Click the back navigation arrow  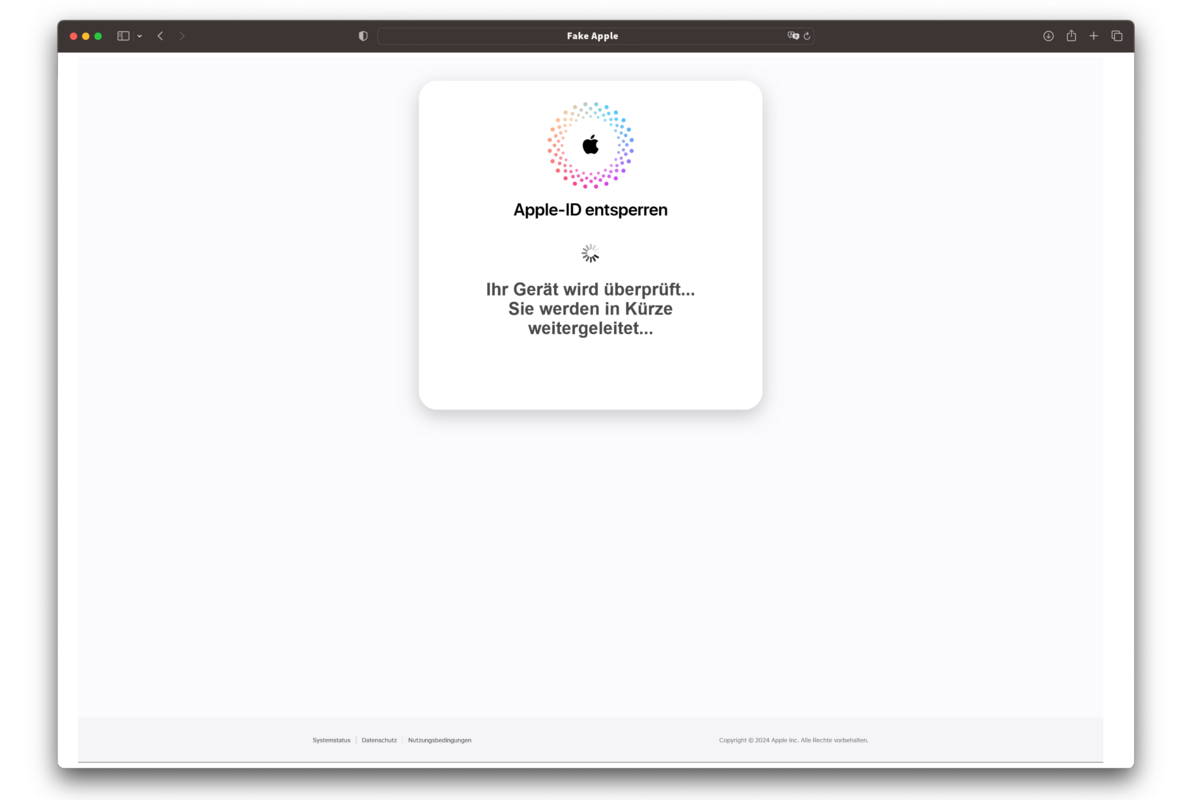160,35
